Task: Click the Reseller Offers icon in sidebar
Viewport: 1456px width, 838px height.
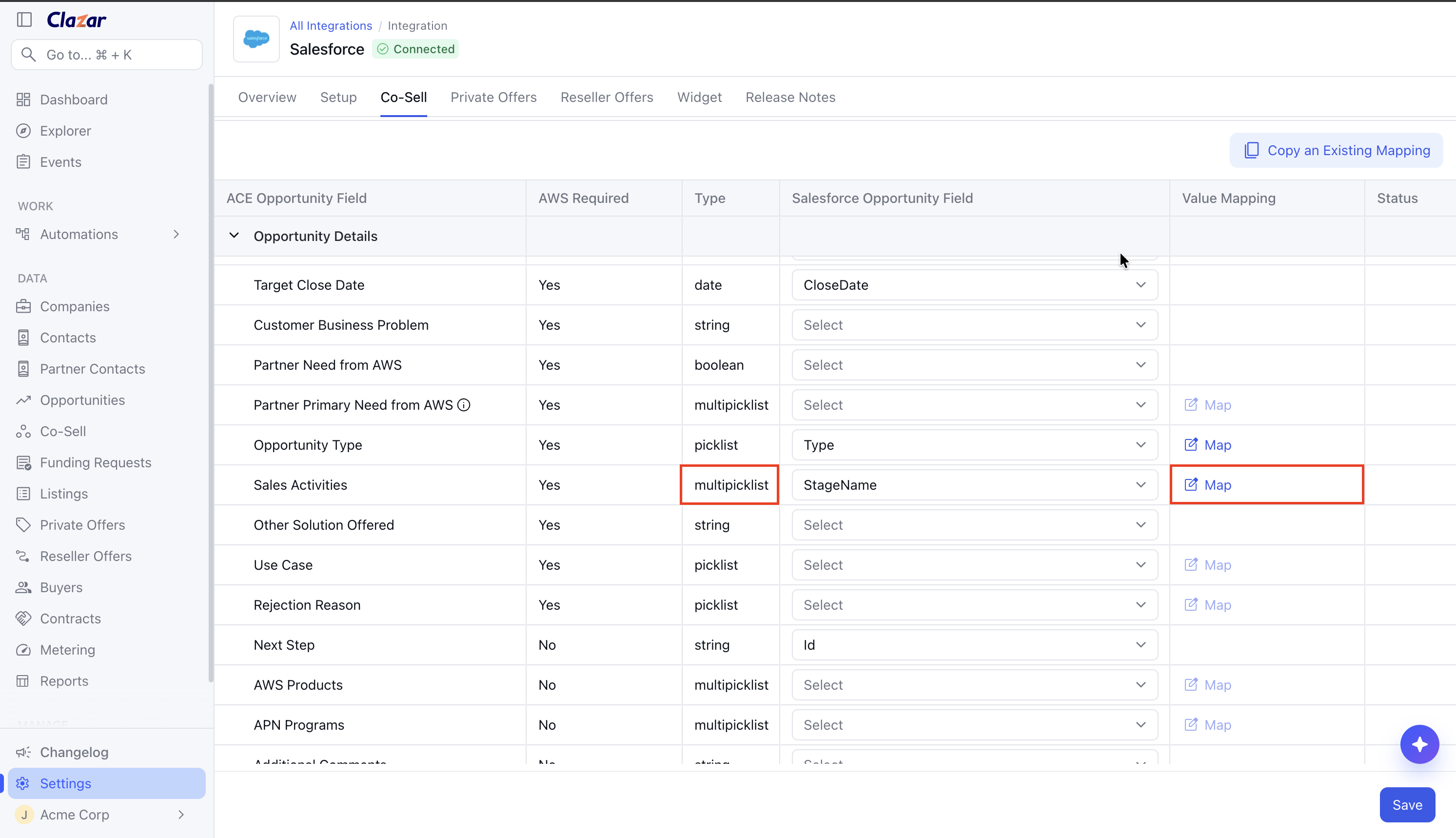Action: 23,556
